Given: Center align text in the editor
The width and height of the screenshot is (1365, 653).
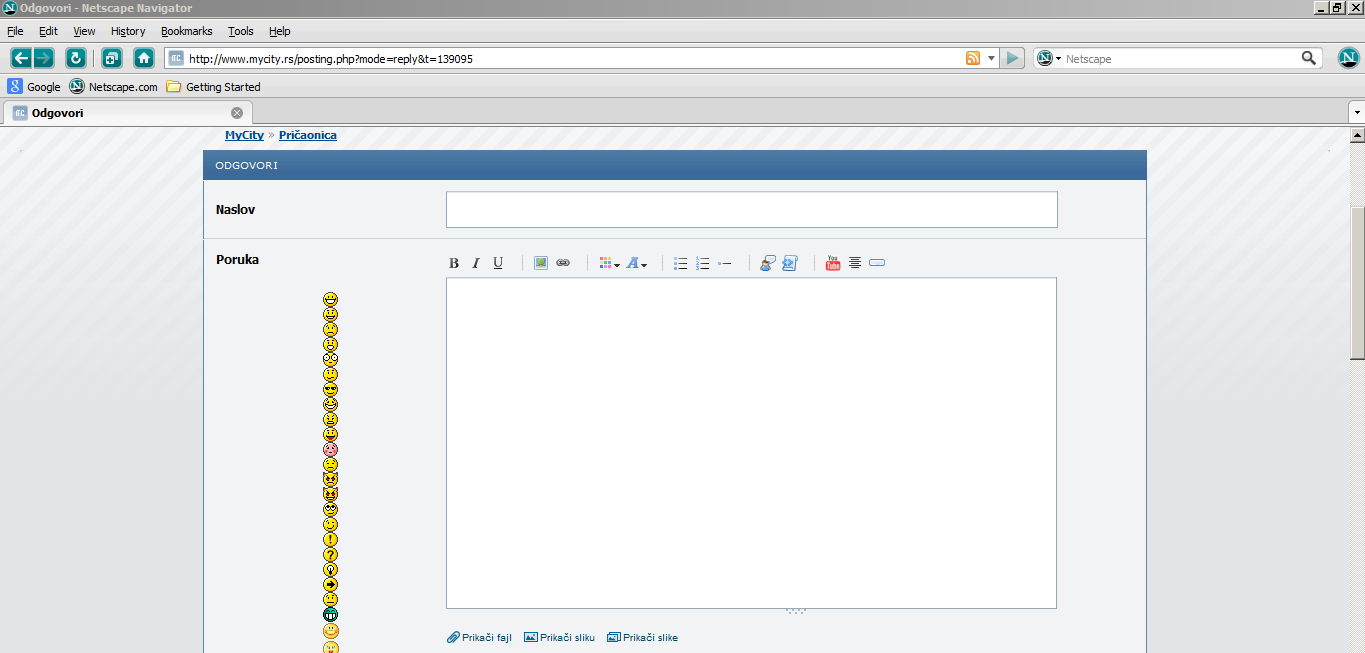Looking at the screenshot, I should 855,263.
